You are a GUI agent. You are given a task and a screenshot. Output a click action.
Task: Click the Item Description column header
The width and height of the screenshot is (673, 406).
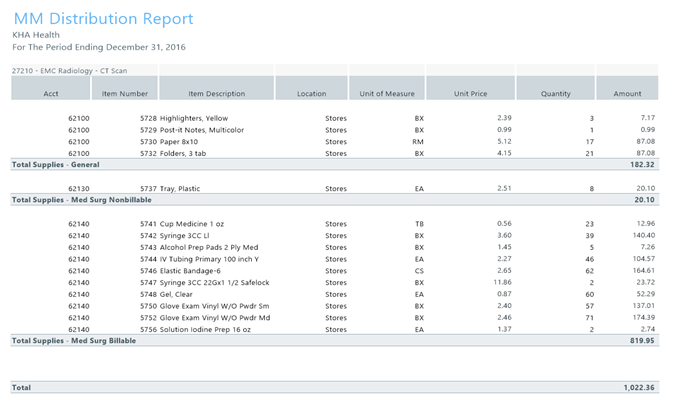(x=216, y=94)
